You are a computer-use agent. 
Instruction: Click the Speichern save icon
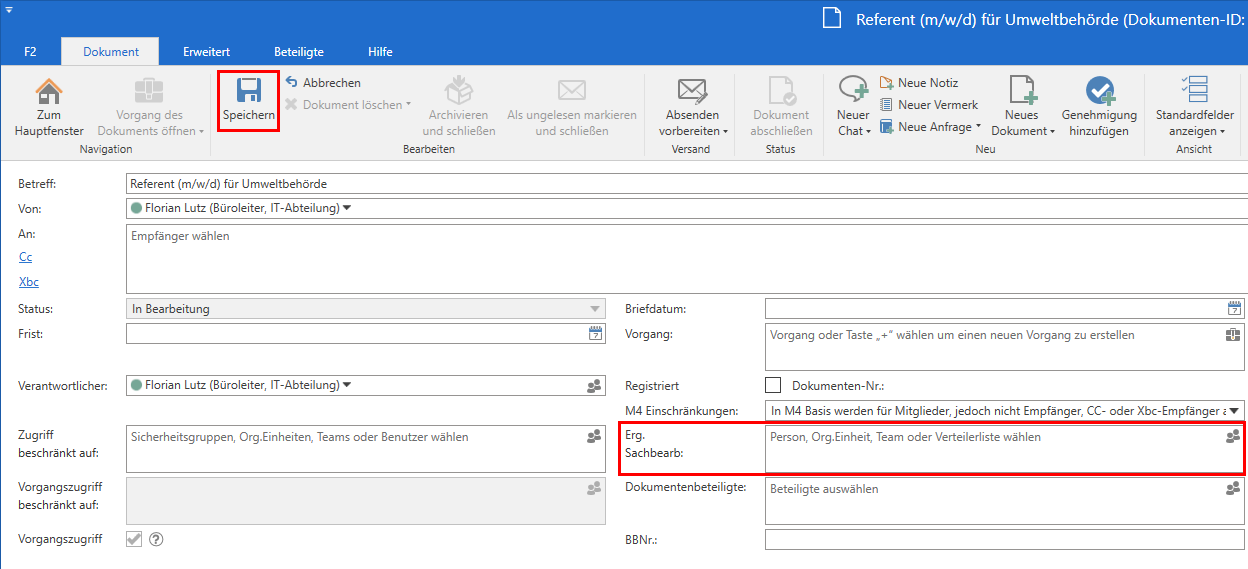pos(248,92)
